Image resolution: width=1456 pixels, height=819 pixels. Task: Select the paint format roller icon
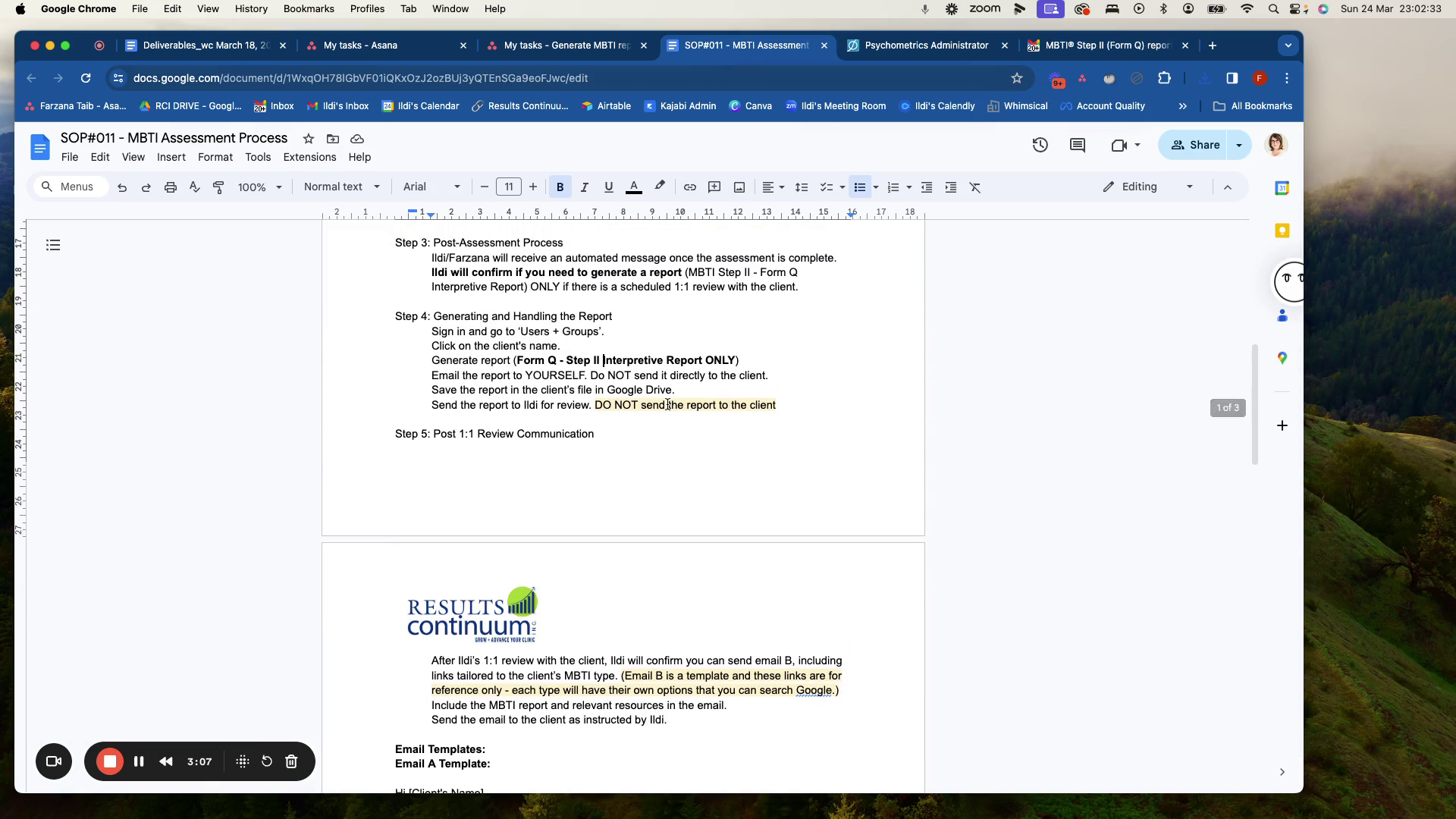pos(218,187)
